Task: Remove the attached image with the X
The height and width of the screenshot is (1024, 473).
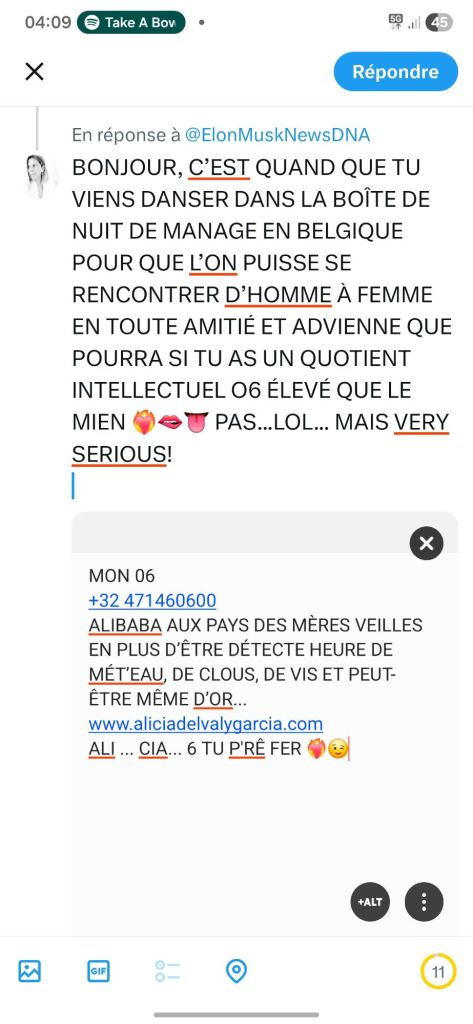Action: [x=427, y=543]
